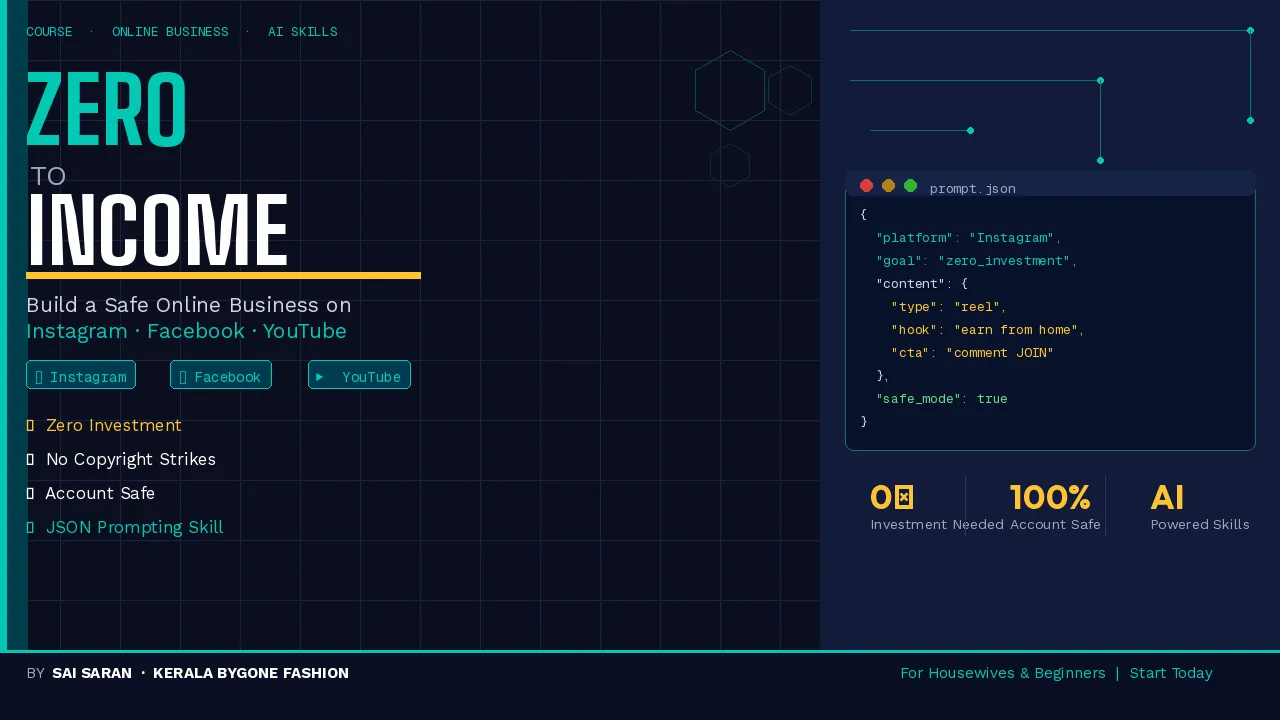Click the Instagram platform badge

(x=81, y=375)
